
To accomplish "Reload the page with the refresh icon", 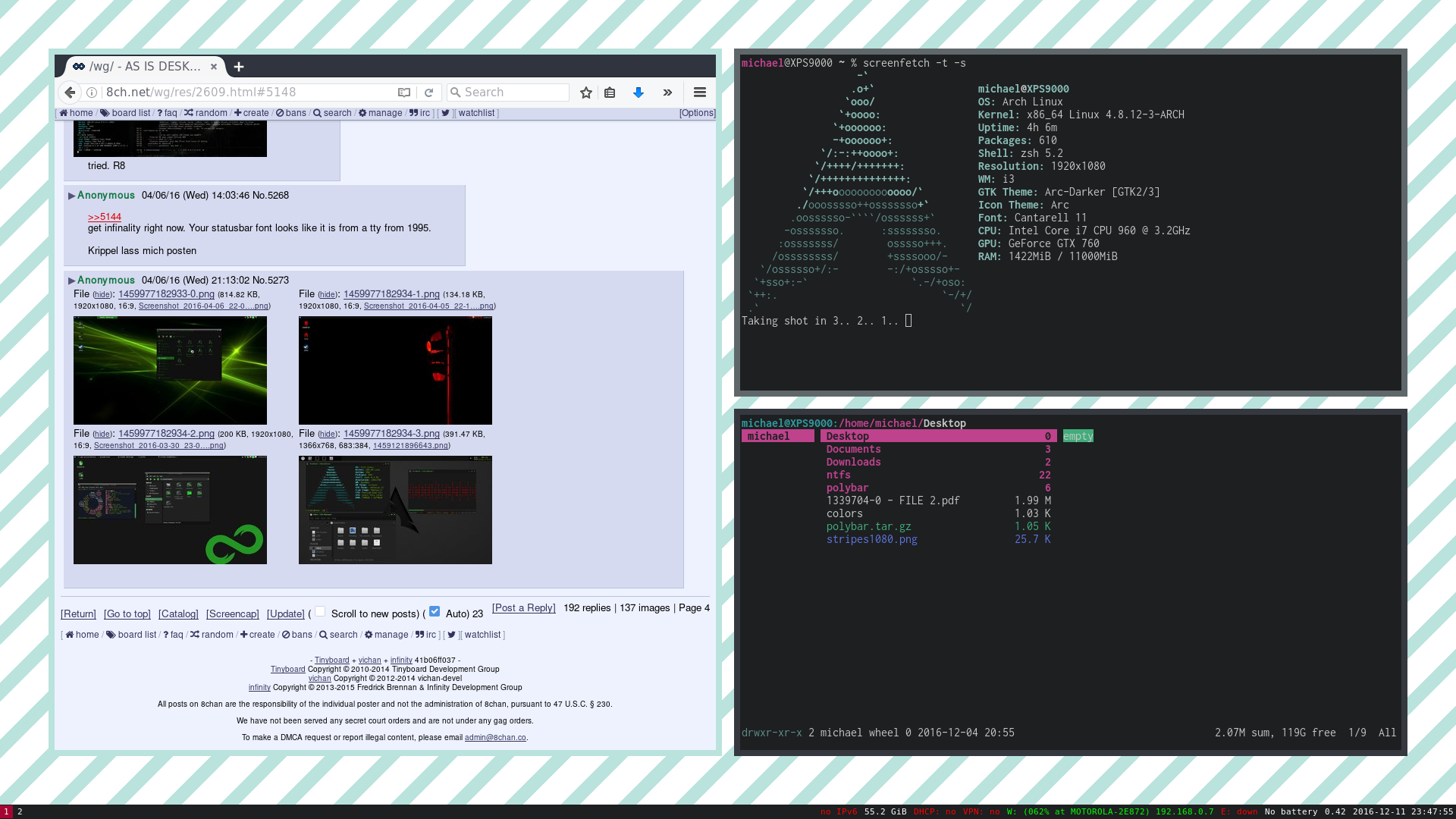I will (x=428, y=93).
